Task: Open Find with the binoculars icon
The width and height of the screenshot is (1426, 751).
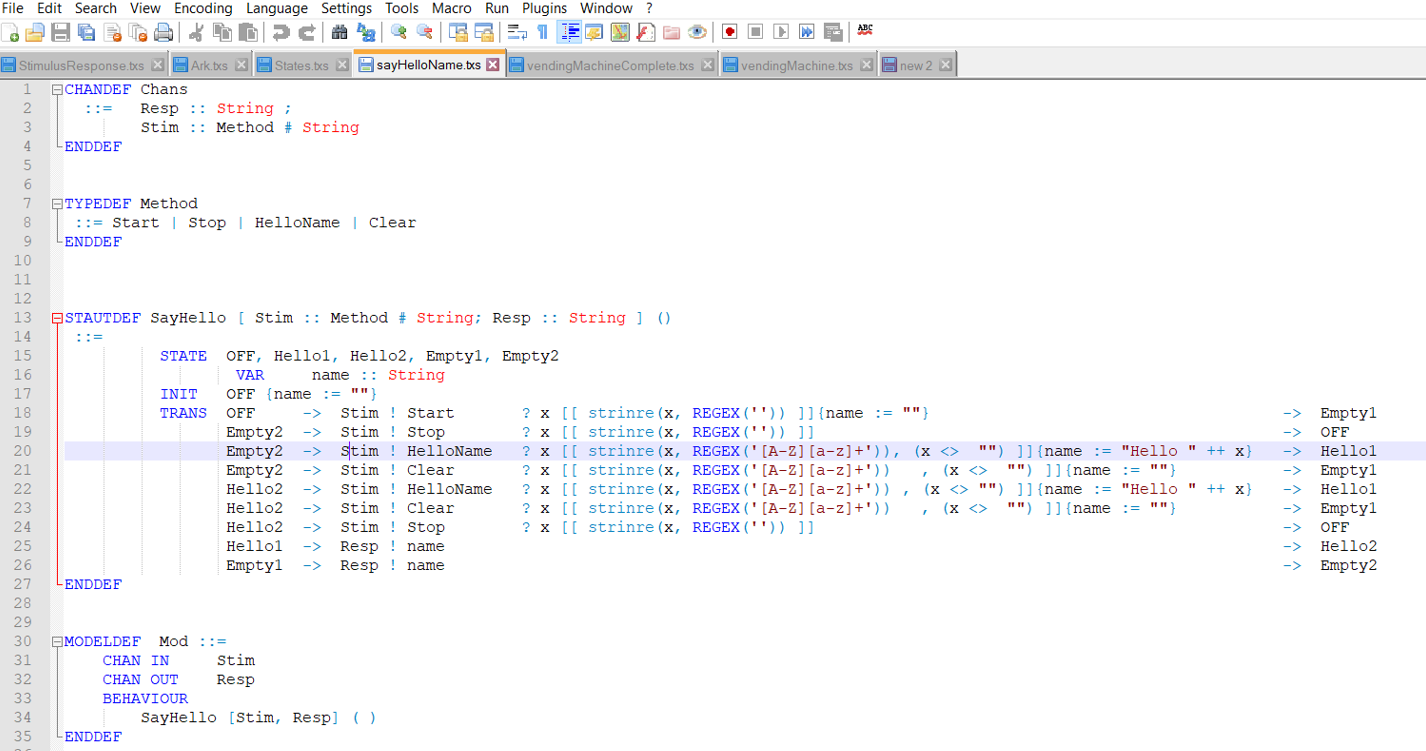Action: point(340,33)
